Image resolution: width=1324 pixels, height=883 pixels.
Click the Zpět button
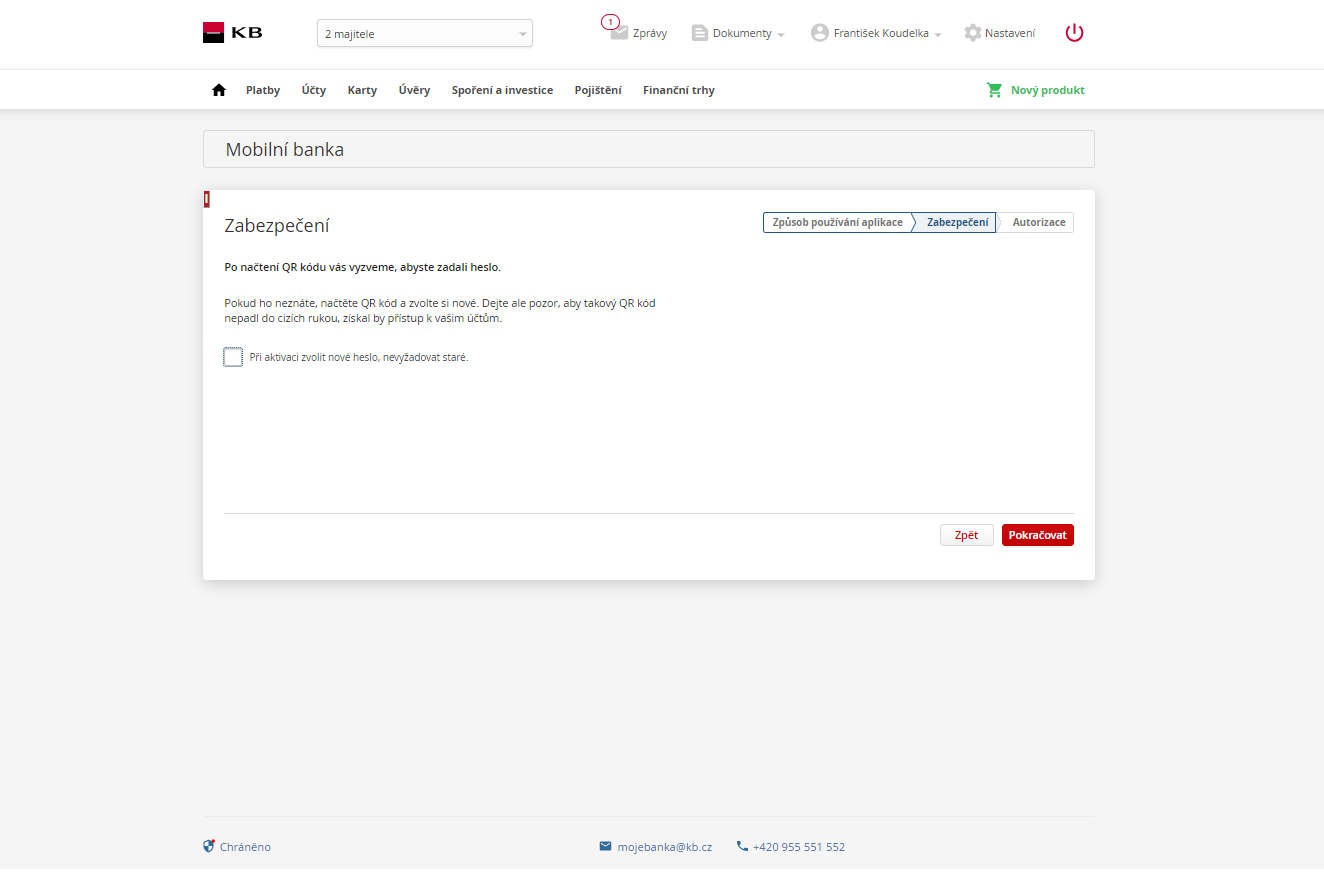pos(966,535)
